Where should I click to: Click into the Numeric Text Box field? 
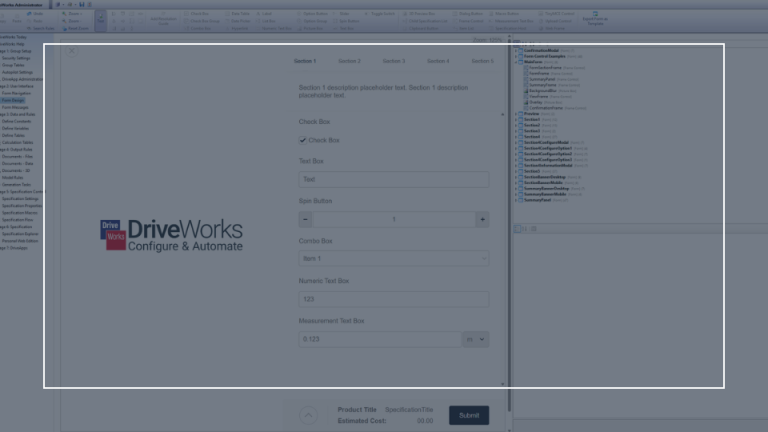(x=394, y=299)
